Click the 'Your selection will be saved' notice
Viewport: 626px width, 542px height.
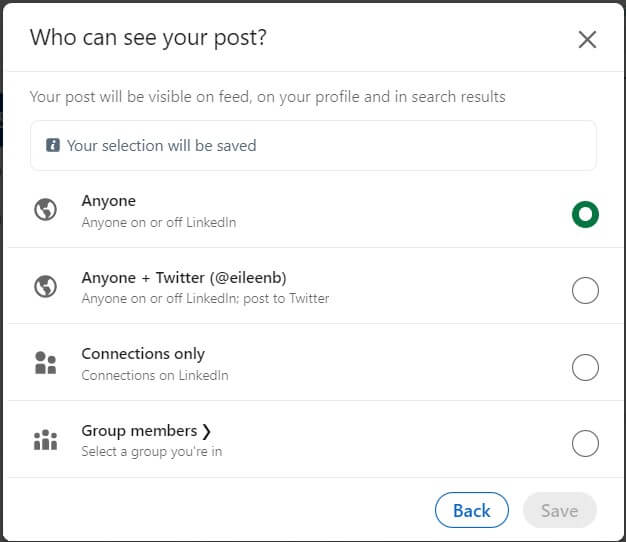(313, 146)
